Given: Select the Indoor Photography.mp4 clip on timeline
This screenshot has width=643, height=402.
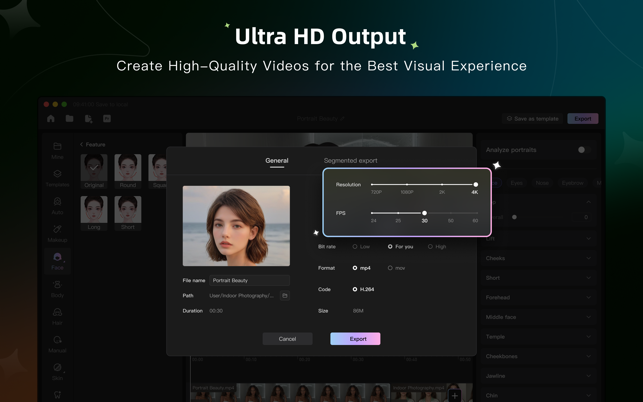Looking at the screenshot, I should tap(431, 392).
